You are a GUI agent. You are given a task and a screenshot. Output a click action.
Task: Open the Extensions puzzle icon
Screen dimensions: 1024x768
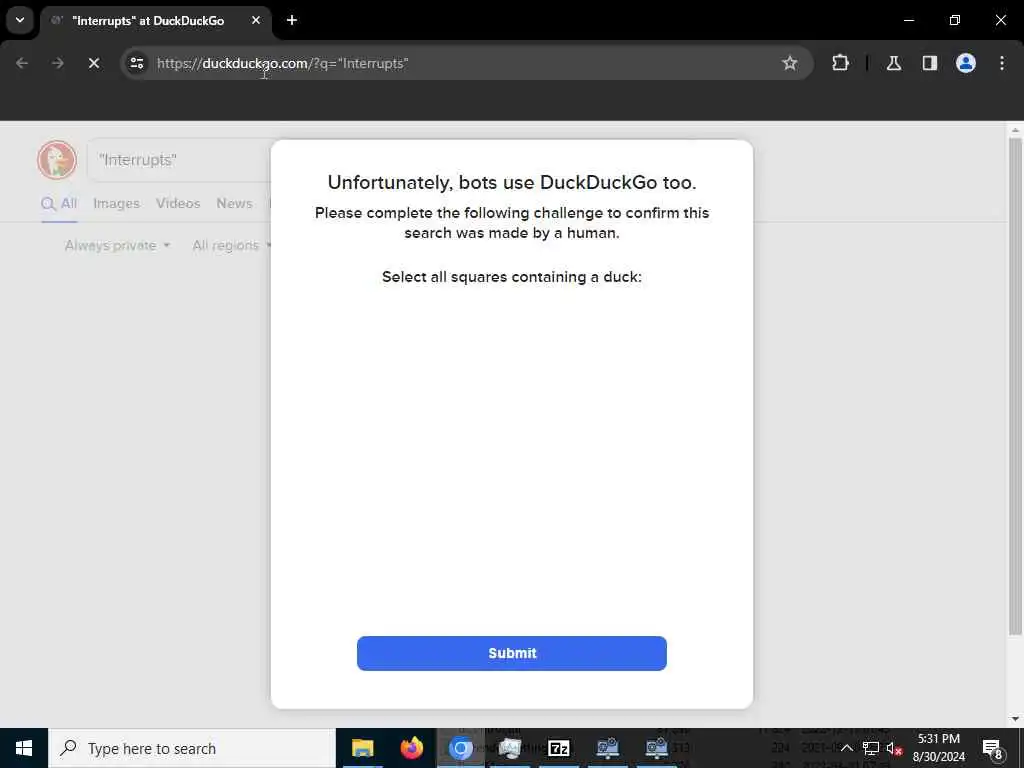tap(840, 63)
